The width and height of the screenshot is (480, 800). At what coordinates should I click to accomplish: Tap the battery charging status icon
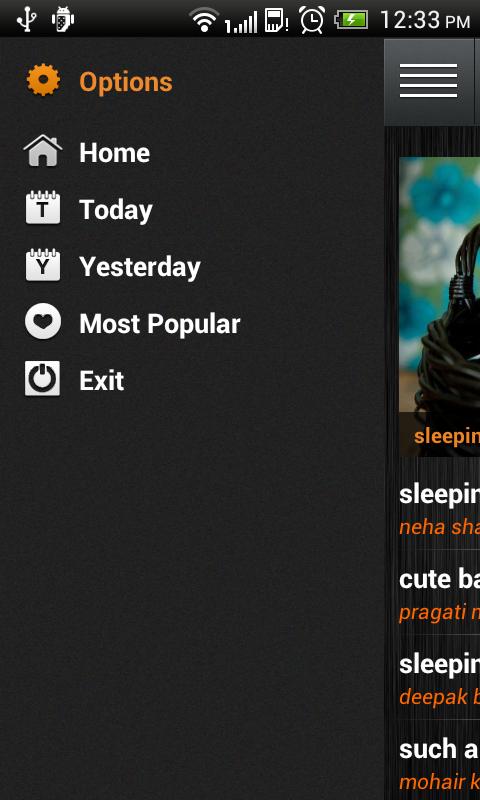pos(351,20)
